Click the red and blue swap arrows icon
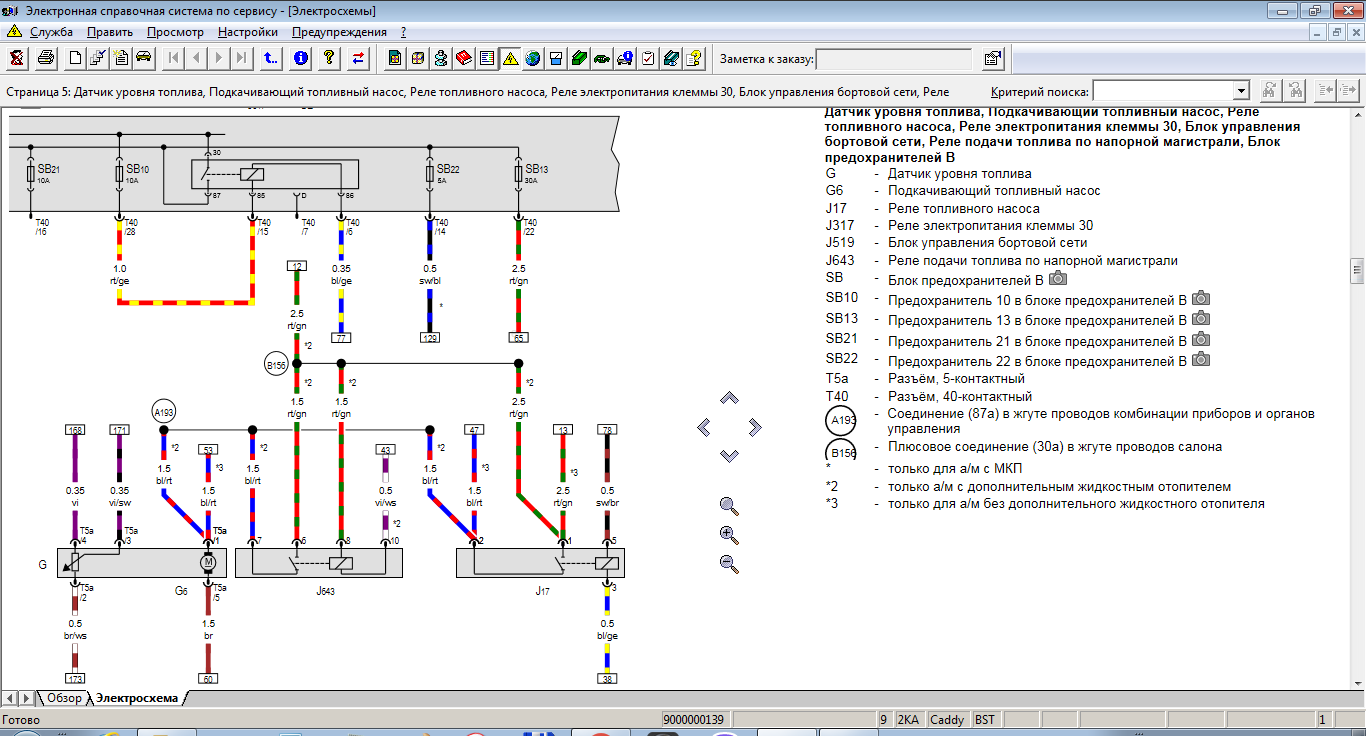Screen dimensions: 1366x736 click(358, 58)
